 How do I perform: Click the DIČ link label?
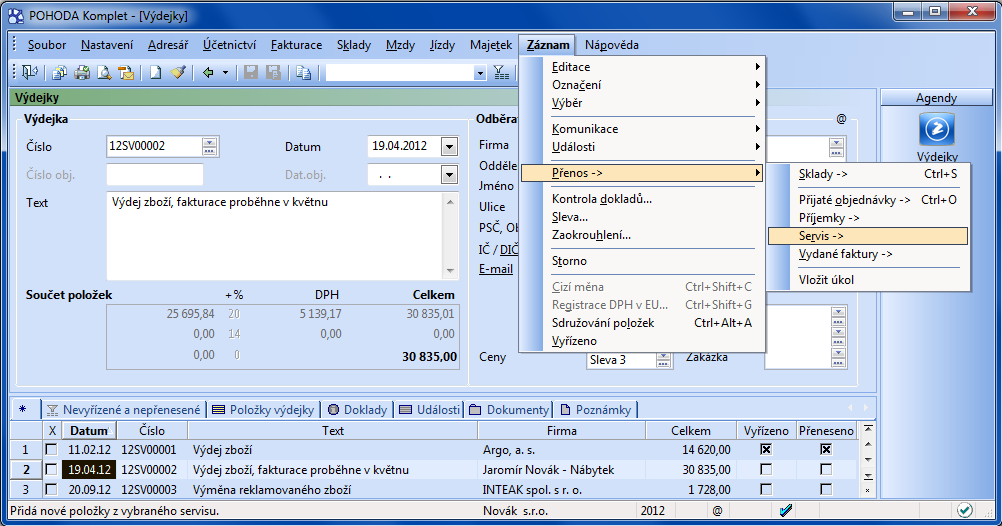(509, 249)
